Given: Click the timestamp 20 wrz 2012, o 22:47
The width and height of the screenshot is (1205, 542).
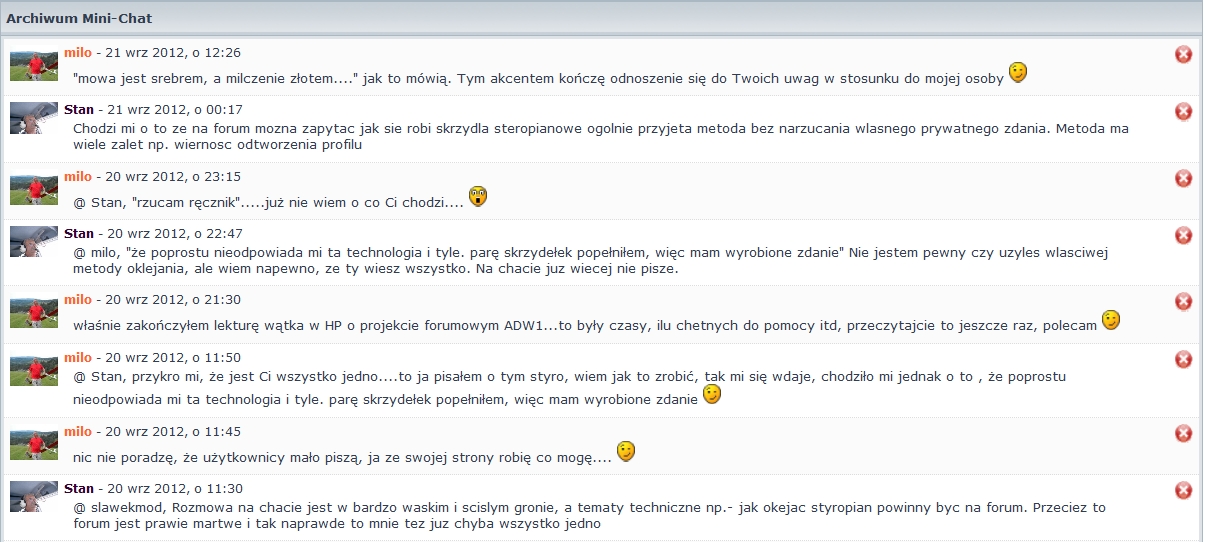Looking at the screenshot, I should pyautogui.click(x=176, y=233).
